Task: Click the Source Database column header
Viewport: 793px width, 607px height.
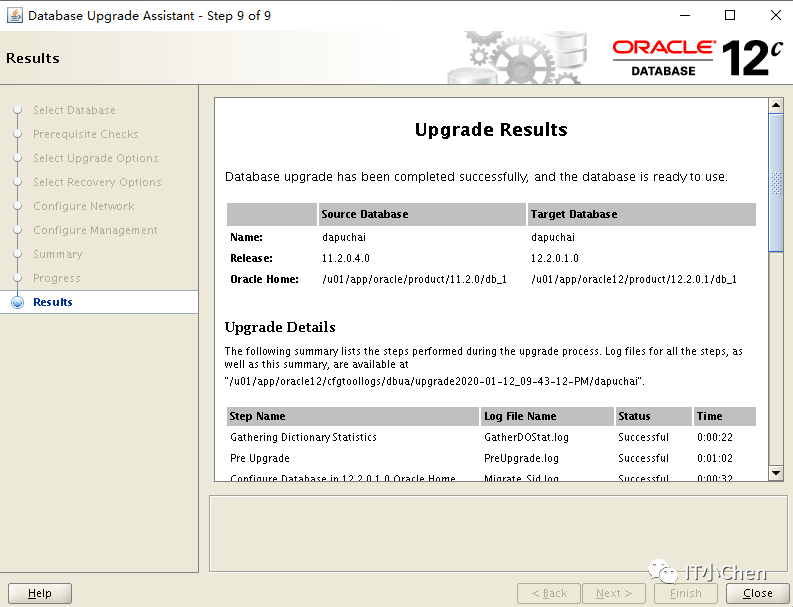Action: pyautogui.click(x=422, y=214)
